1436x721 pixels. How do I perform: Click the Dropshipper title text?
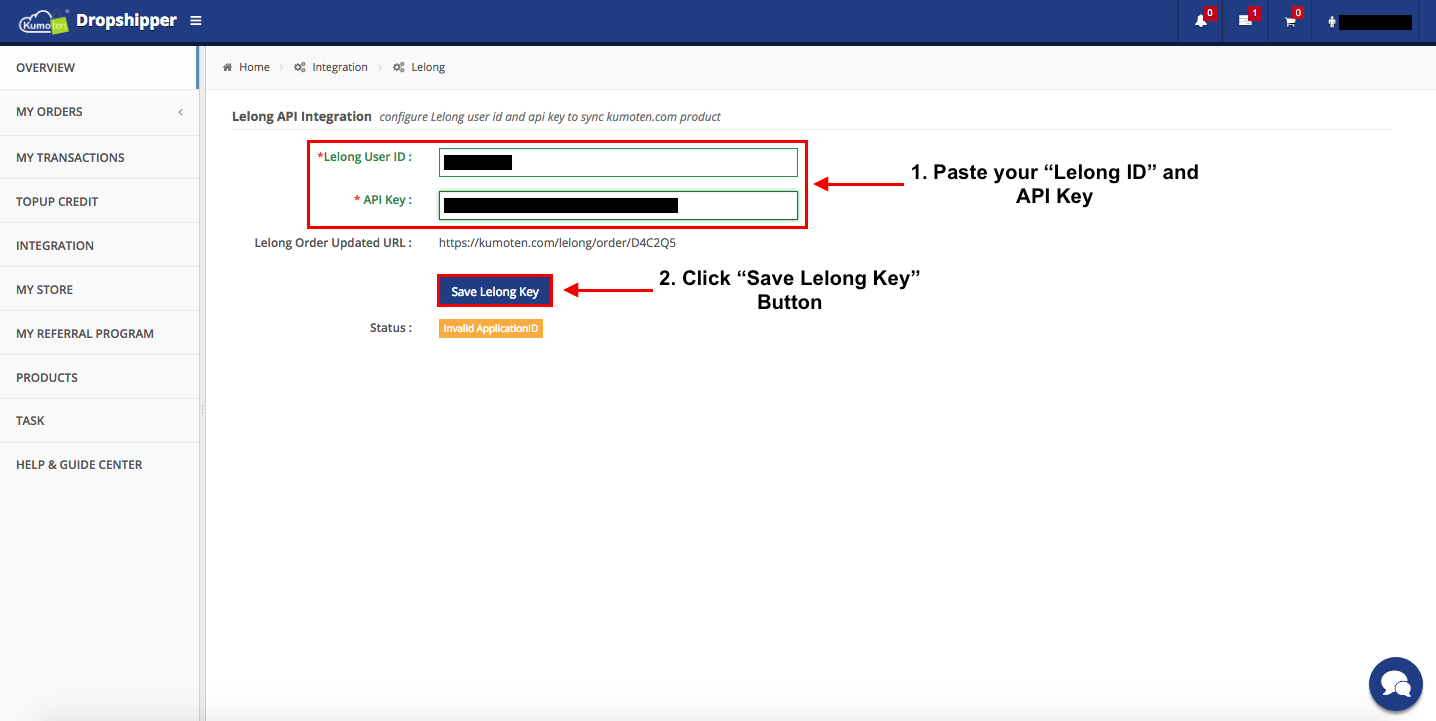pyautogui.click(x=127, y=20)
